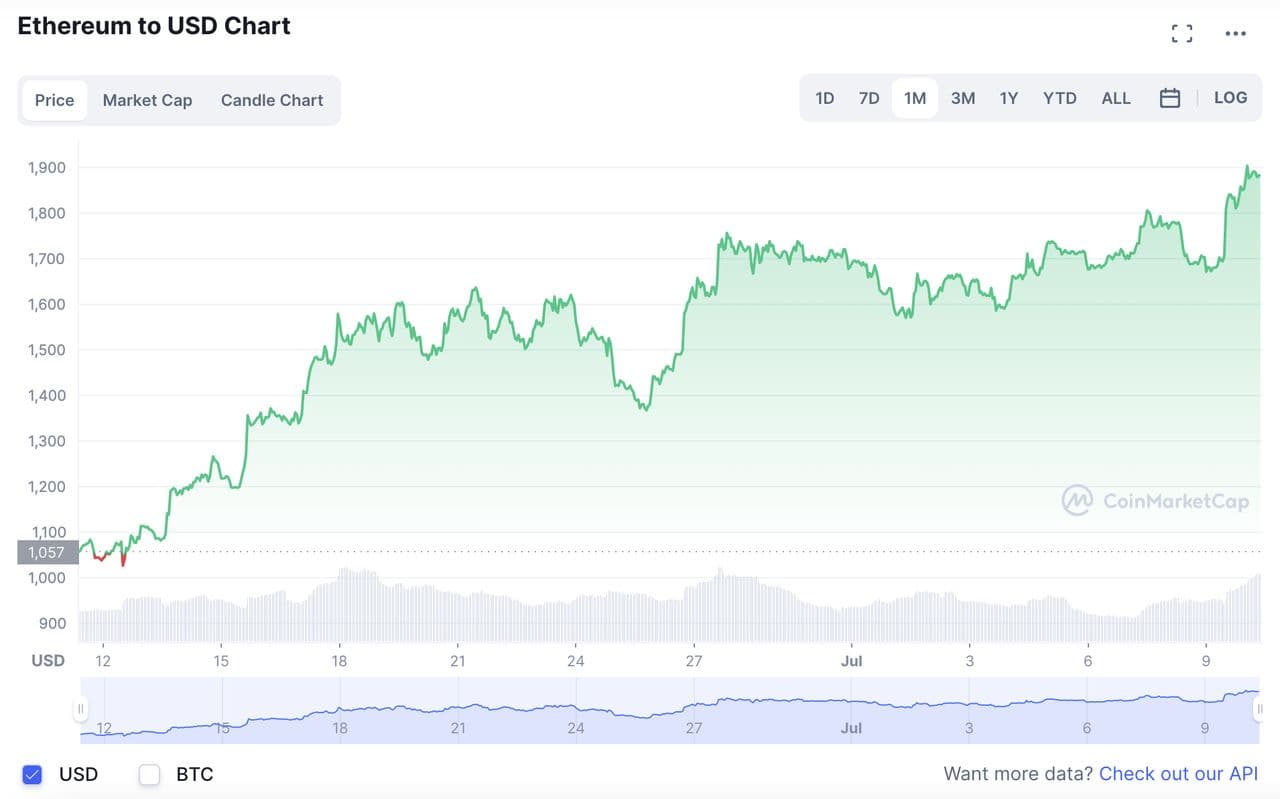Open the calendar date range picker
This screenshot has height=799, width=1280.
click(x=1170, y=98)
